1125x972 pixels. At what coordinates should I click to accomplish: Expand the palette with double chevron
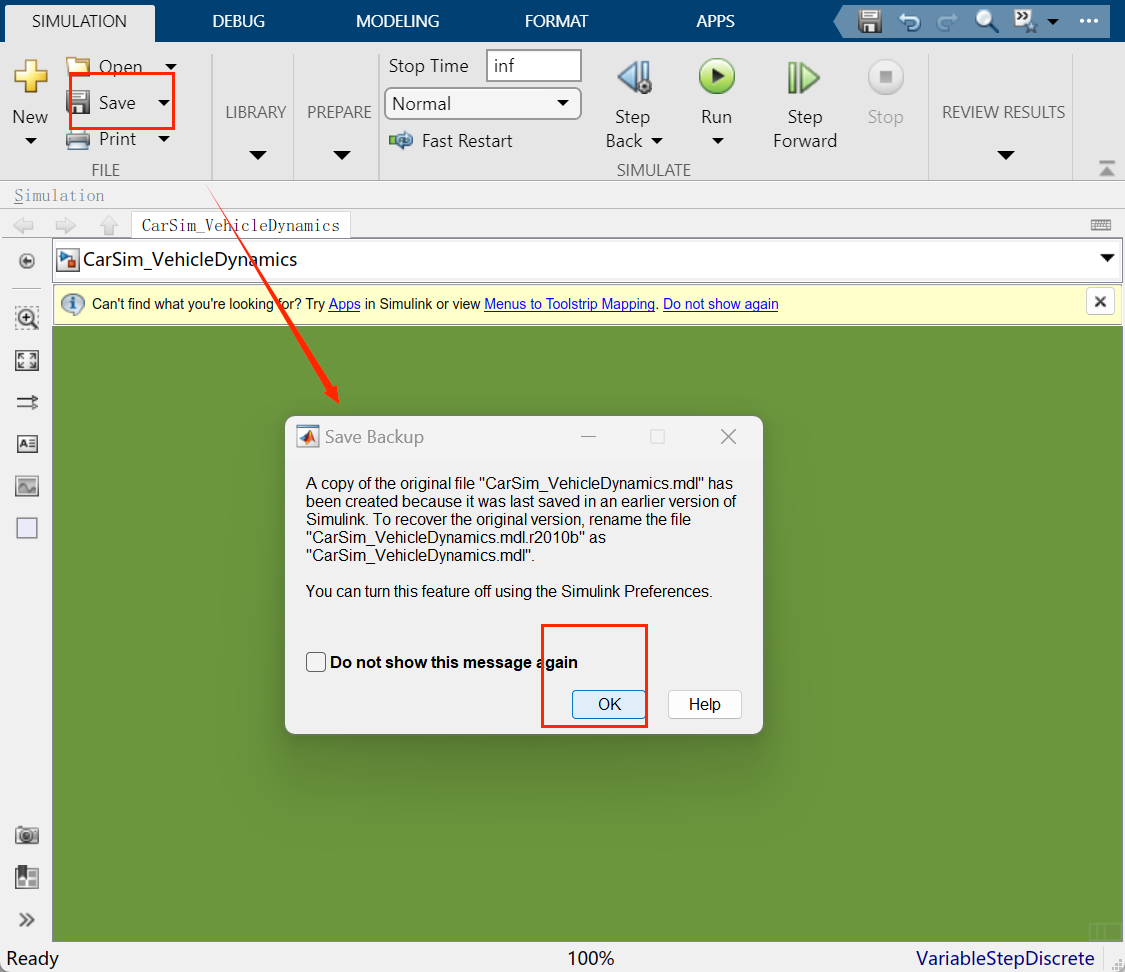(x=27, y=920)
